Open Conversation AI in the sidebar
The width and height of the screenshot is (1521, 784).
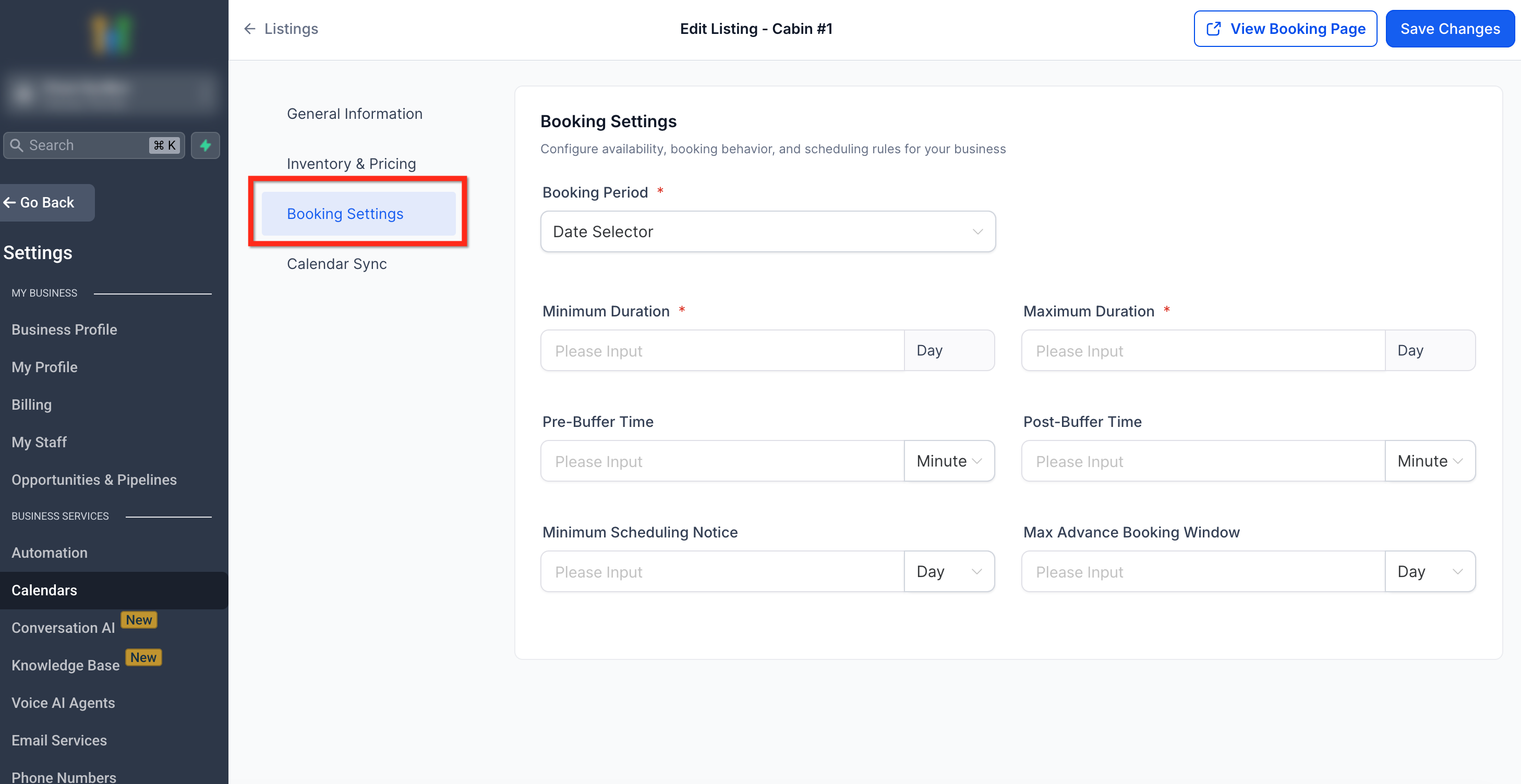63,628
